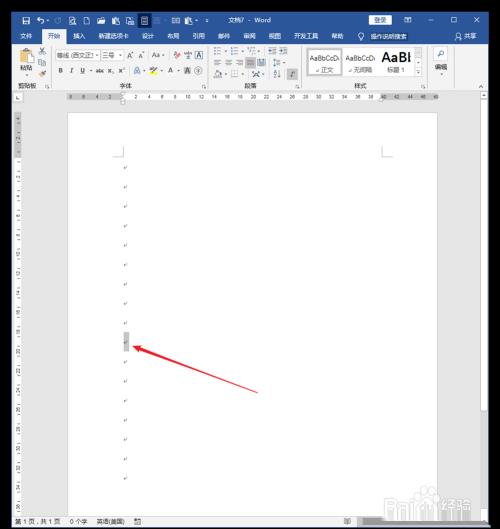The width and height of the screenshot is (500, 529).
Task: Click the align left icon
Action: pos(218,62)
